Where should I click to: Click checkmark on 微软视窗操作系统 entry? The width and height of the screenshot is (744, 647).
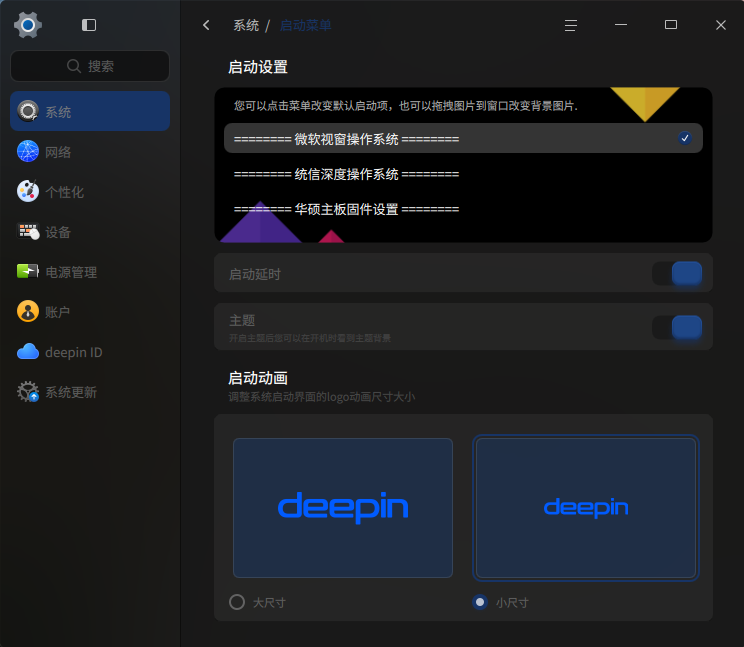click(x=684, y=138)
